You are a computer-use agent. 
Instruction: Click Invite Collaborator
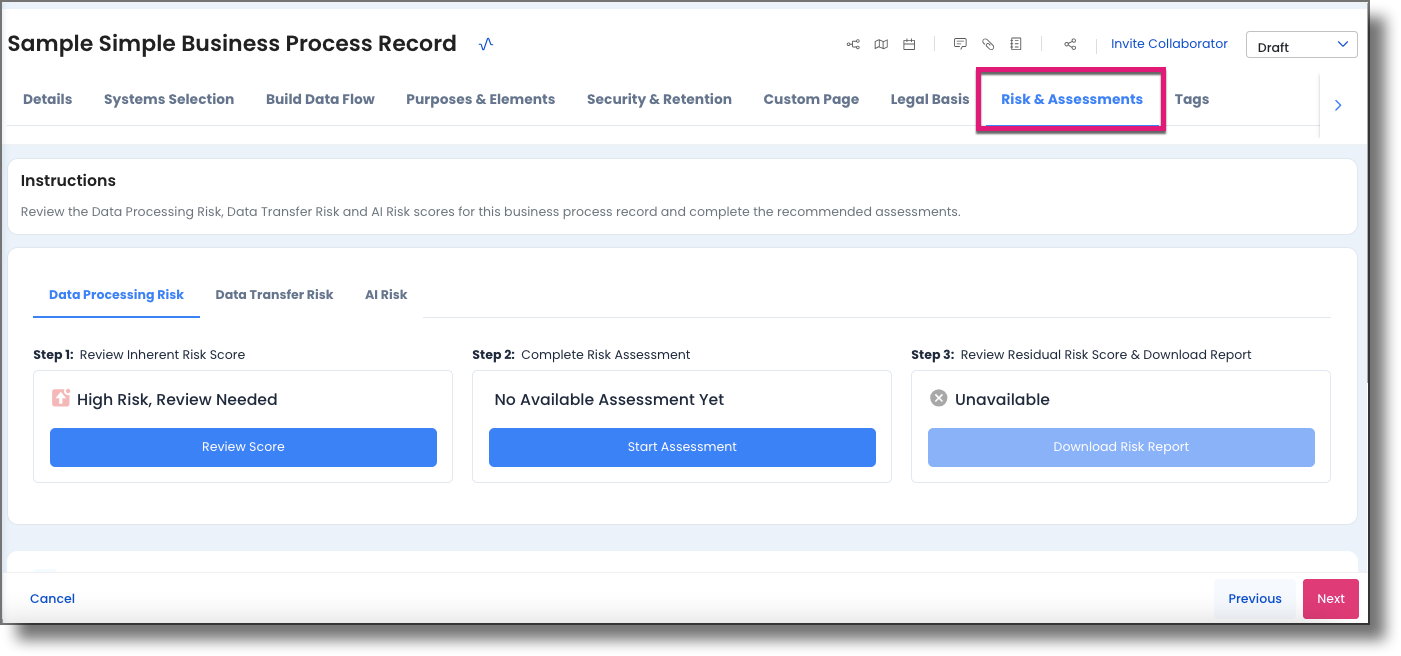click(x=1169, y=43)
